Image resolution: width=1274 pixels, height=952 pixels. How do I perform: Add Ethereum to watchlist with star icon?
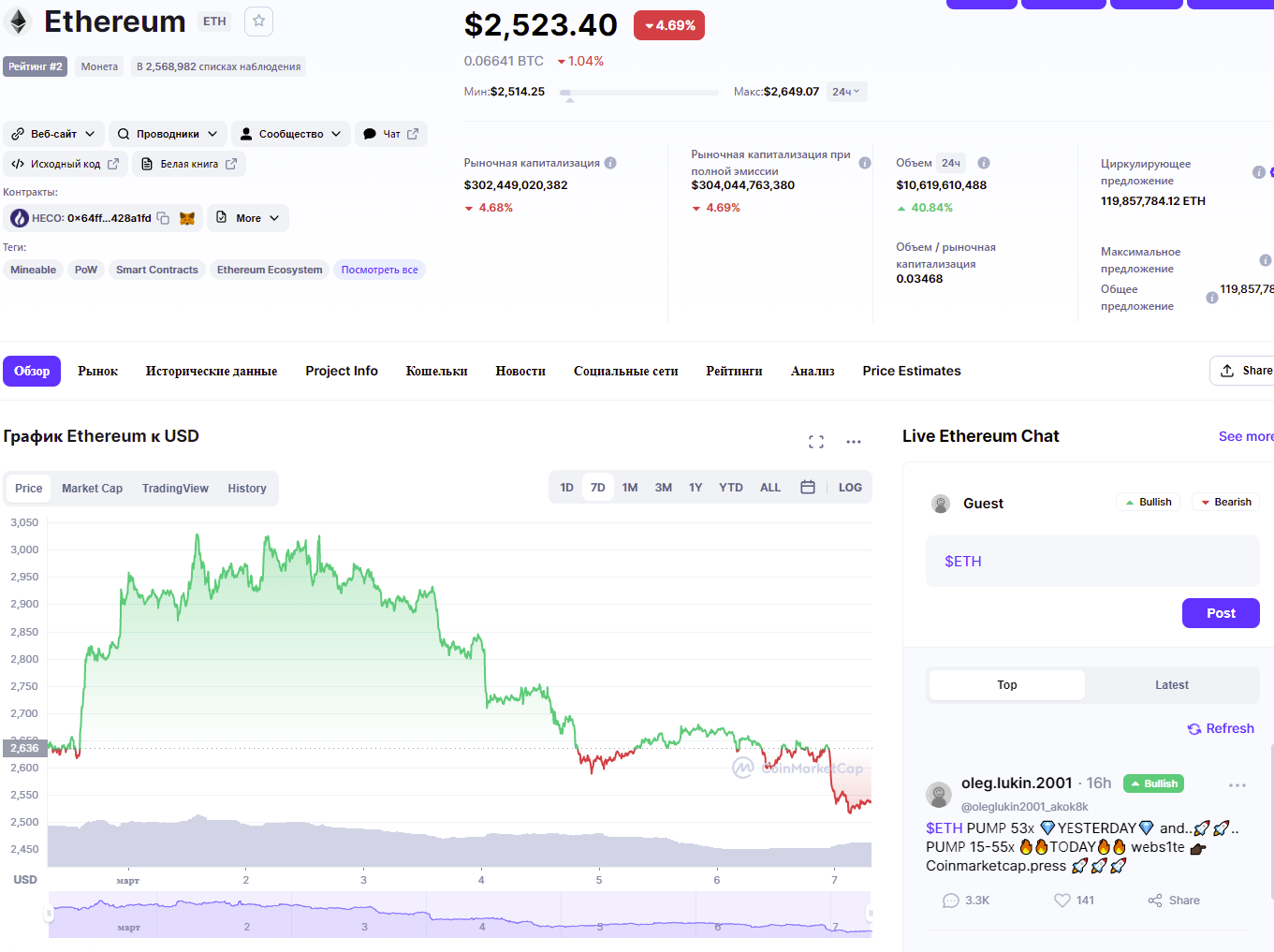tap(258, 21)
